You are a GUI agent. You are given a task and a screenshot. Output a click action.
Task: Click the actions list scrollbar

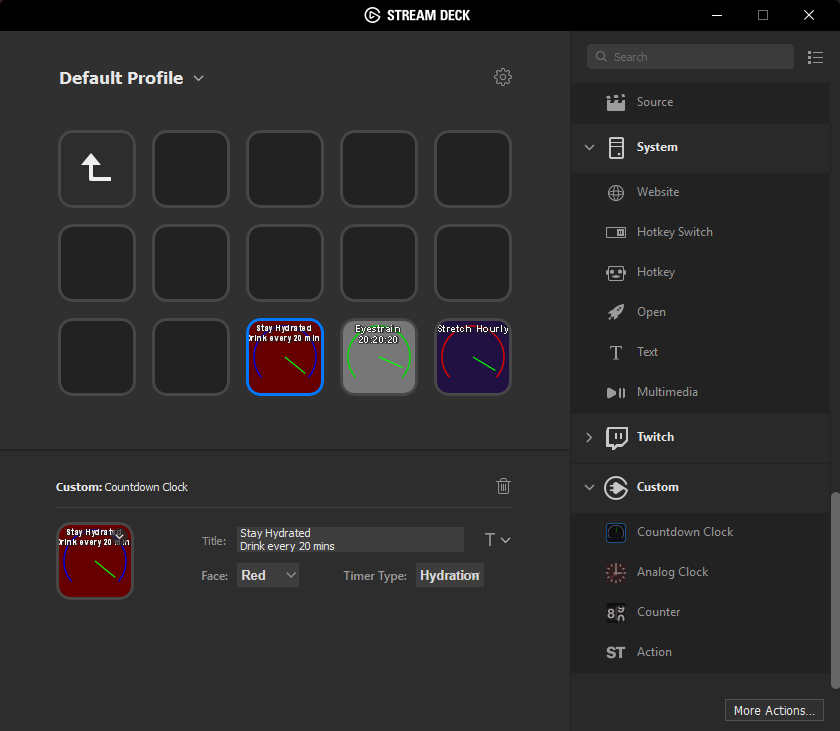click(x=835, y=590)
